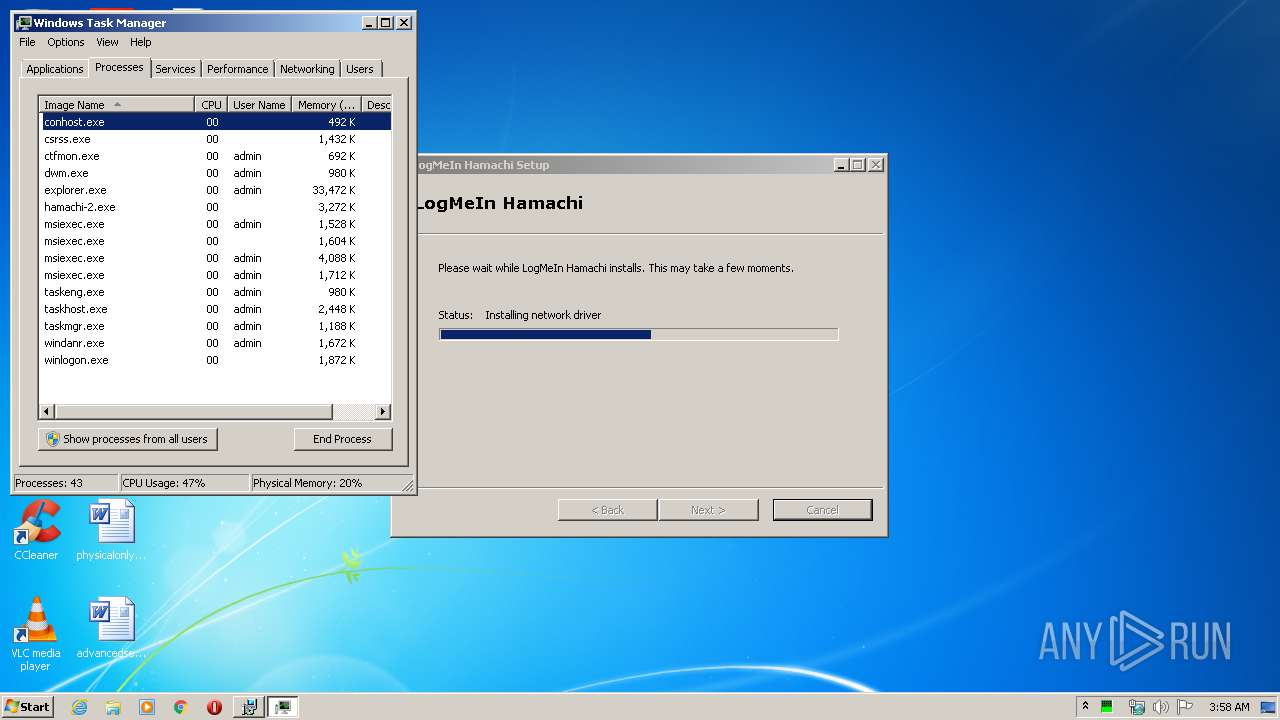
Task: Open the File menu in Task Manager
Action: [x=27, y=42]
